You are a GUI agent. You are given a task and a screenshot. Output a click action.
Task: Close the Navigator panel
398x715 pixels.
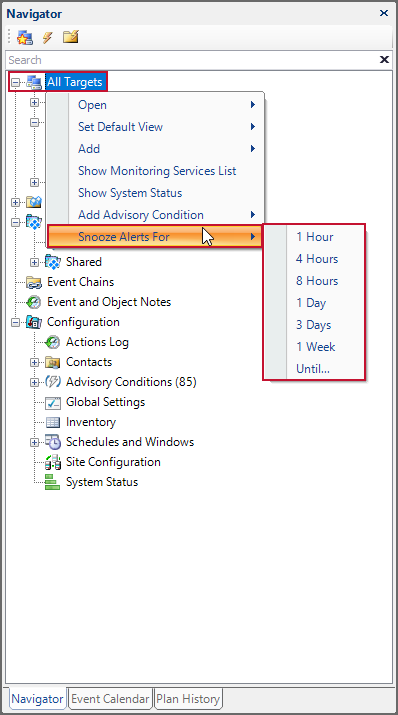384,13
